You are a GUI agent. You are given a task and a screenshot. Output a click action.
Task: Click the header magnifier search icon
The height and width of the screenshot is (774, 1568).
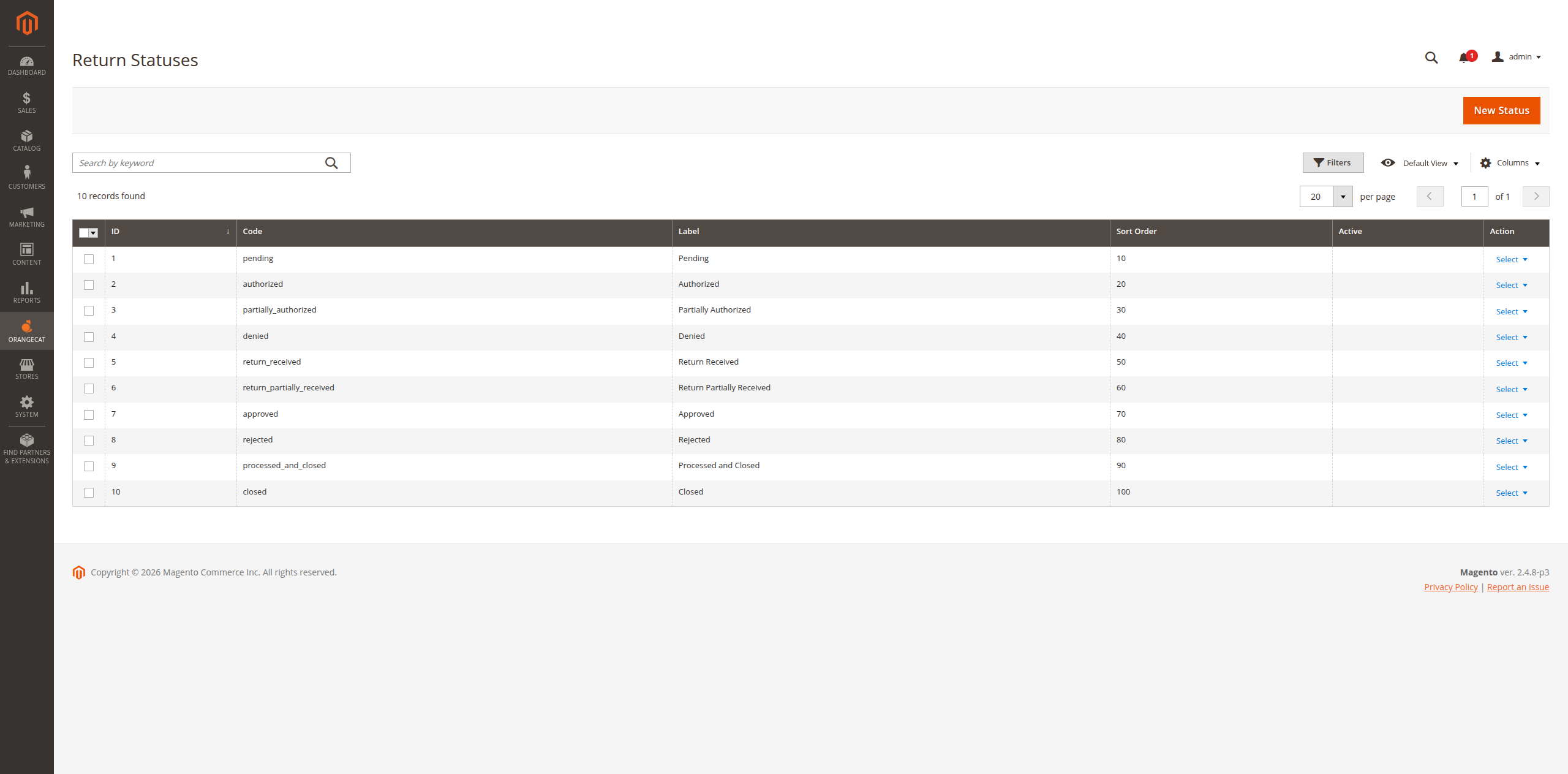1431,58
